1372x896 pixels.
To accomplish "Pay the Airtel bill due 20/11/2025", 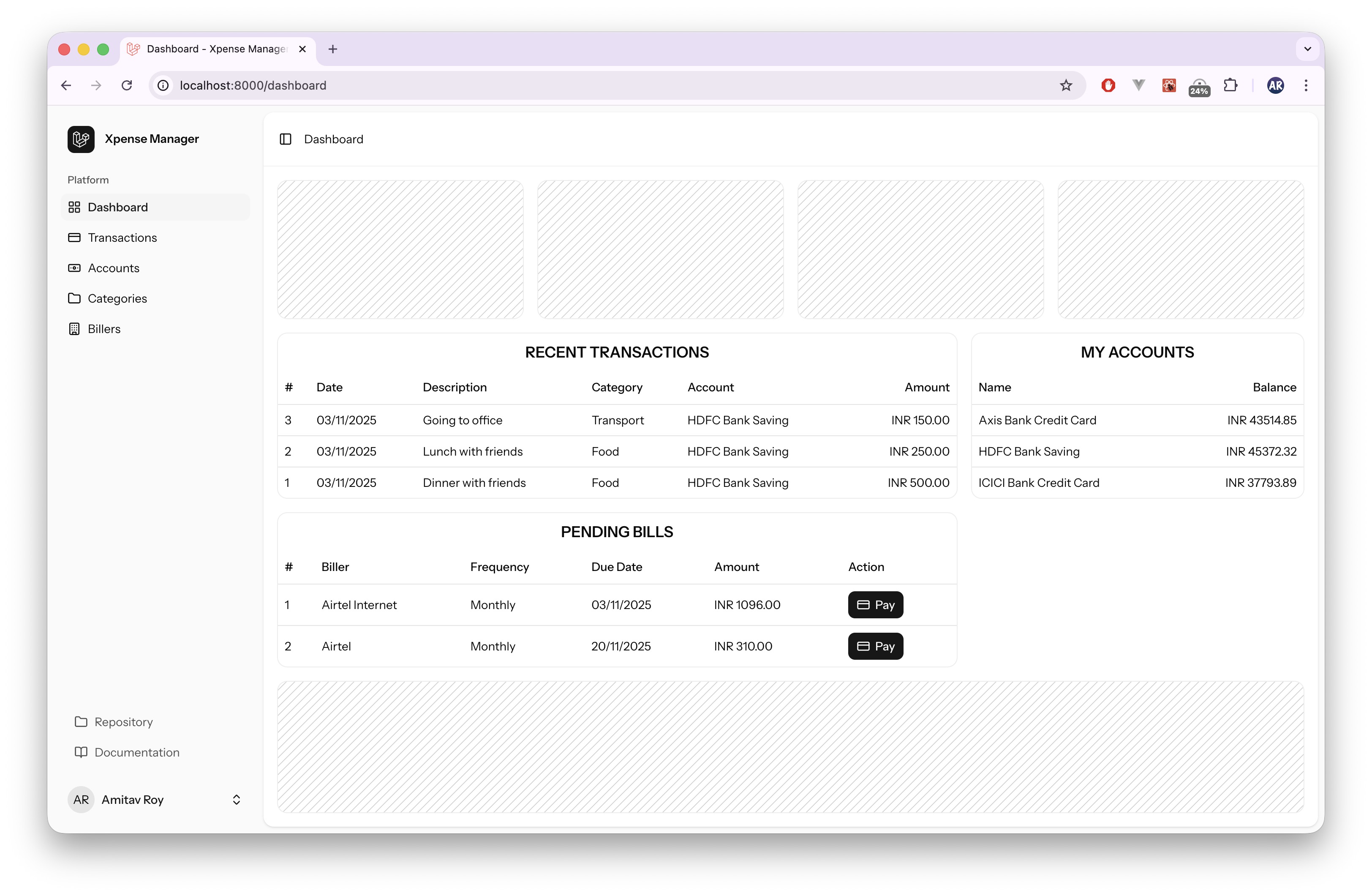I will pyautogui.click(x=875, y=646).
